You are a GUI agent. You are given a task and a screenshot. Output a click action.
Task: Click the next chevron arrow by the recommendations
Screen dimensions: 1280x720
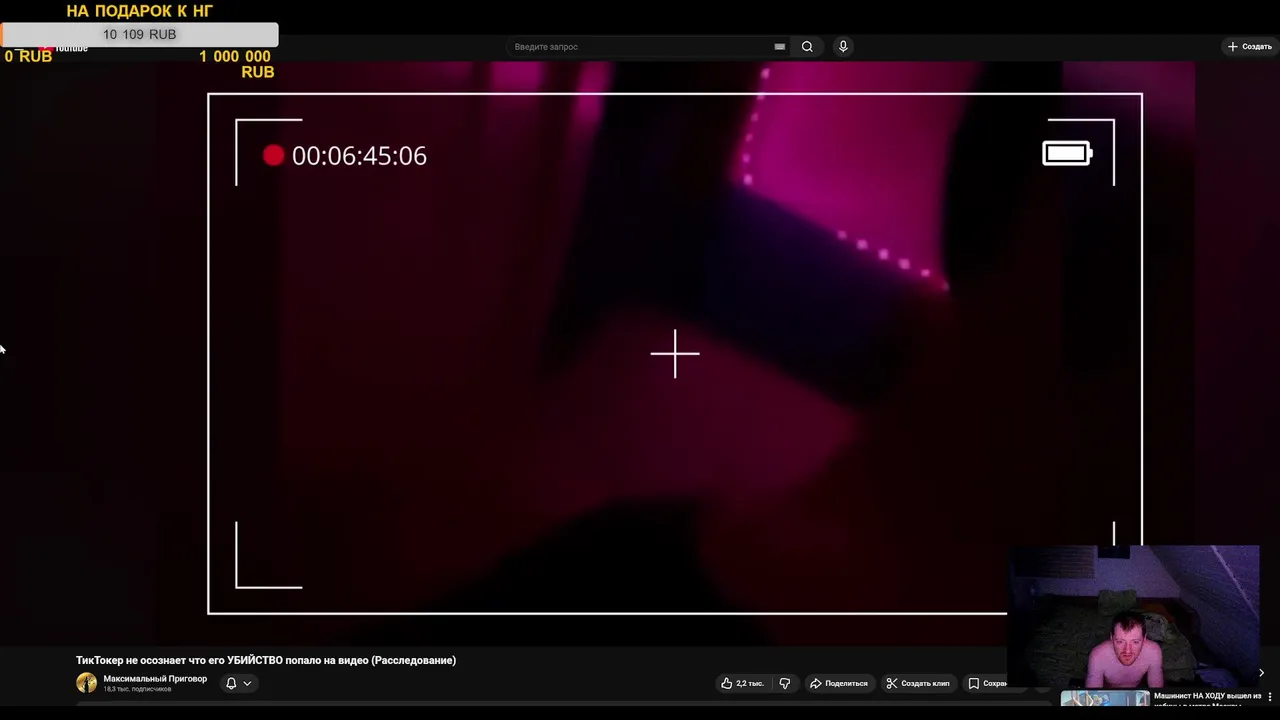1261,673
